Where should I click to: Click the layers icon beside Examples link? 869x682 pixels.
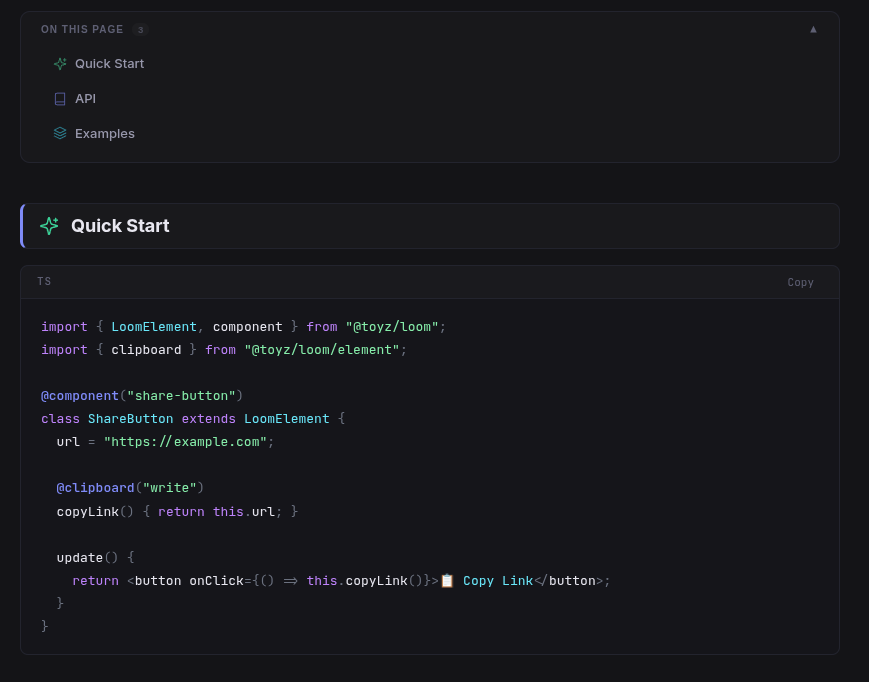pos(60,134)
